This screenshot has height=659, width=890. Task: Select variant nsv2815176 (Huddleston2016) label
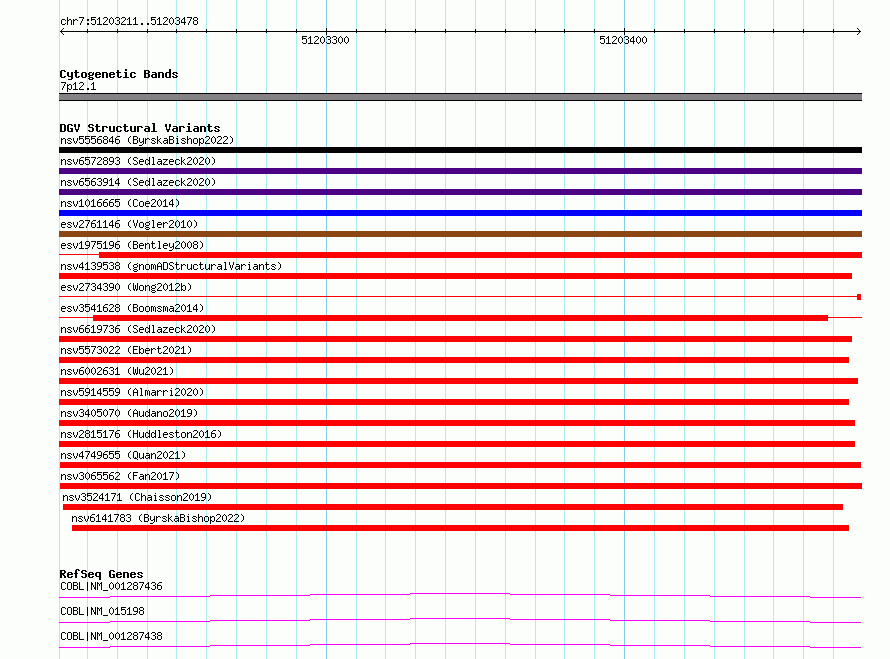coord(141,434)
